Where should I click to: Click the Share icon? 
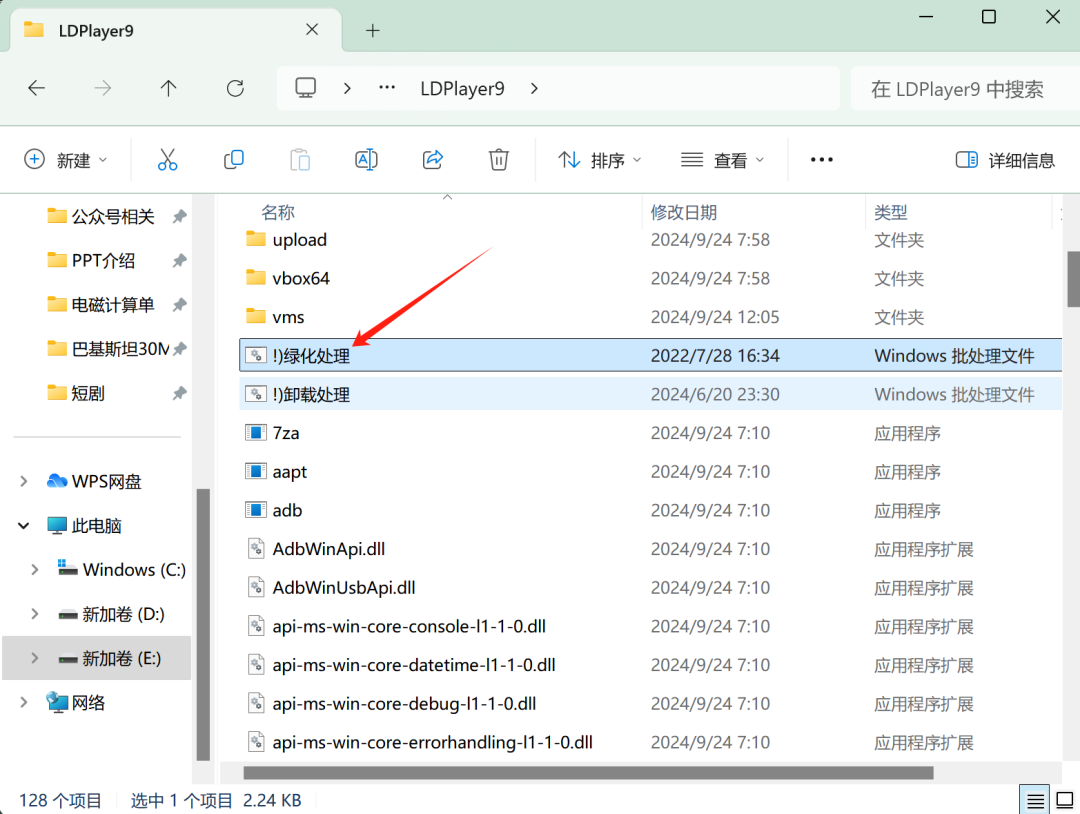pos(433,160)
